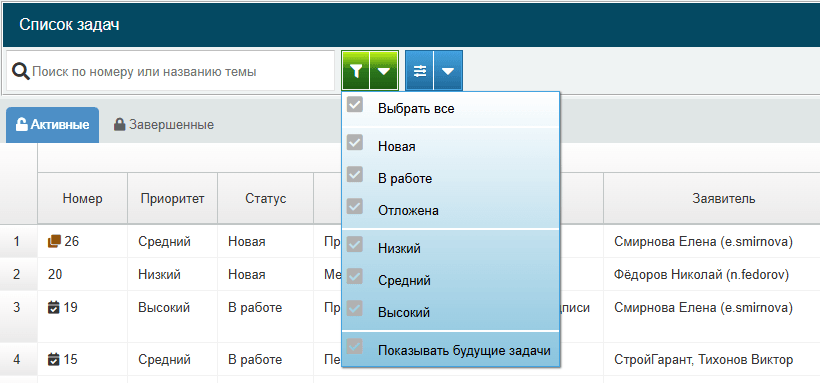This screenshot has height=383, width=820.
Task: Click В работе status cell in row 4
Action: (266, 360)
